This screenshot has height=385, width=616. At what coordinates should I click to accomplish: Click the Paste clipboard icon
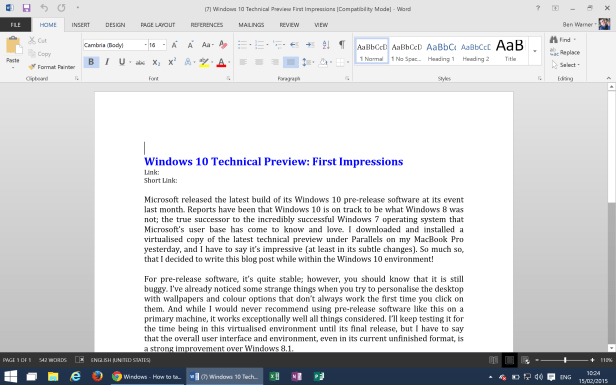(13, 45)
